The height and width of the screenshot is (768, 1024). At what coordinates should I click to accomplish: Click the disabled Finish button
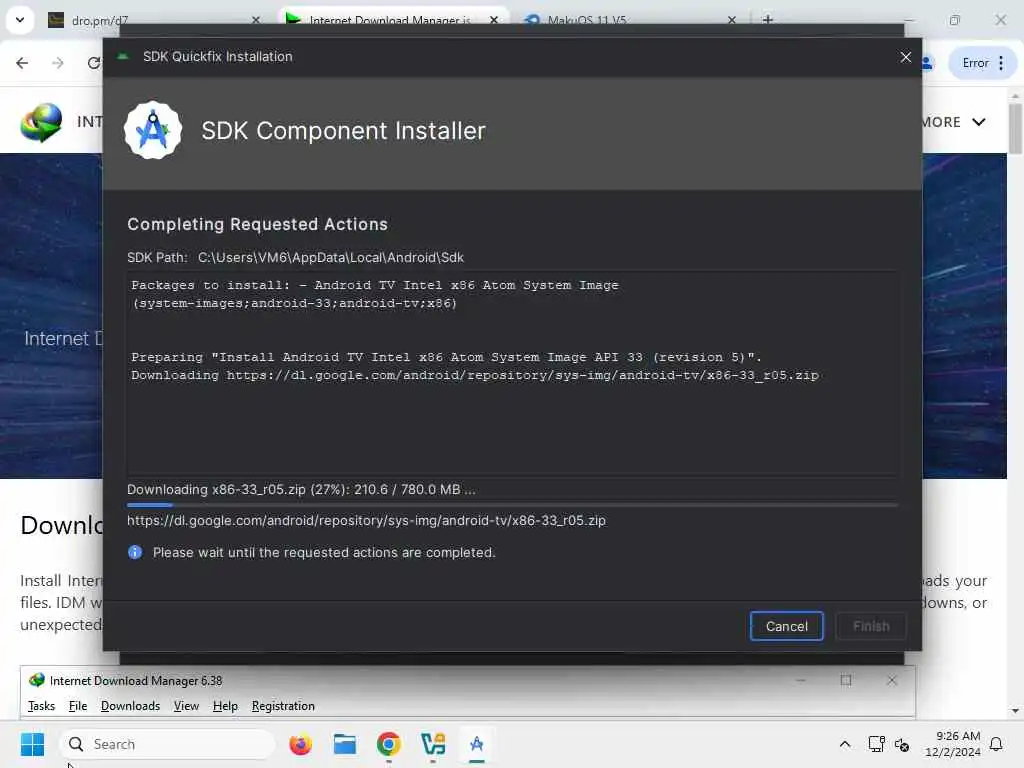click(871, 626)
